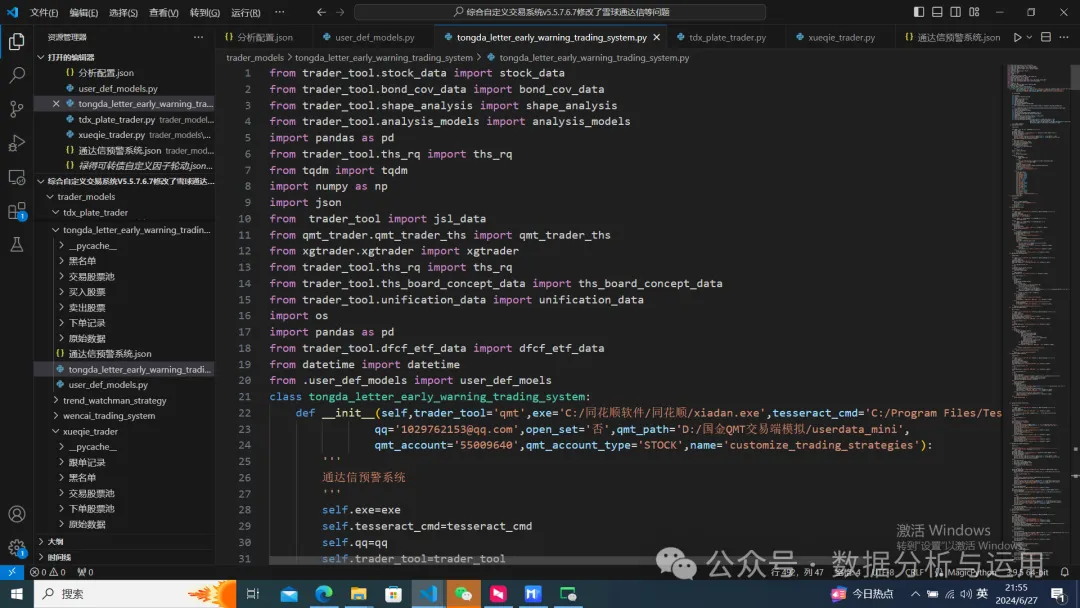Open the Run and Debug view
This screenshot has height=608, width=1080.
[x=17, y=143]
